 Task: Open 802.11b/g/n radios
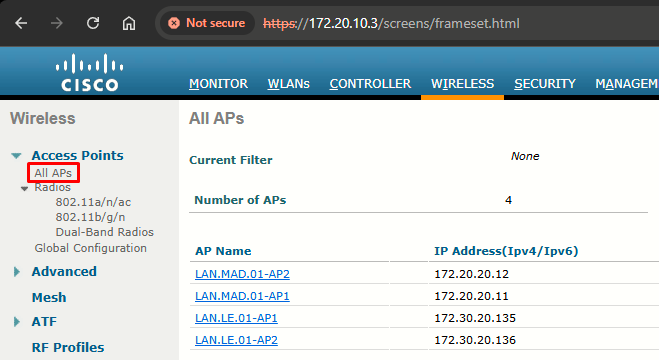tap(90, 217)
